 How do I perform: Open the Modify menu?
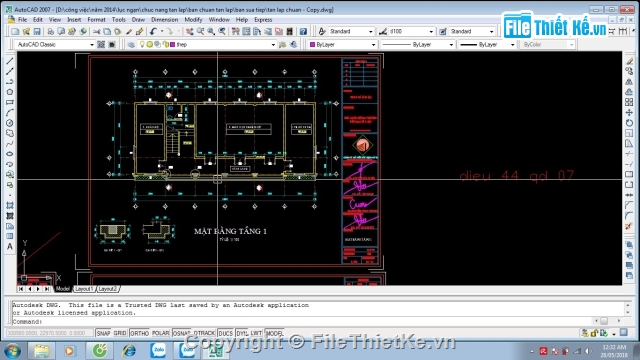(x=193, y=20)
